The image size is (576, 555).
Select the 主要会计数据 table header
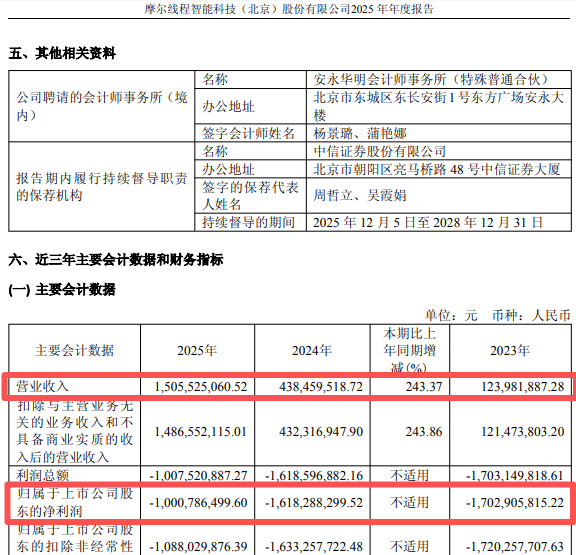click(x=75, y=350)
